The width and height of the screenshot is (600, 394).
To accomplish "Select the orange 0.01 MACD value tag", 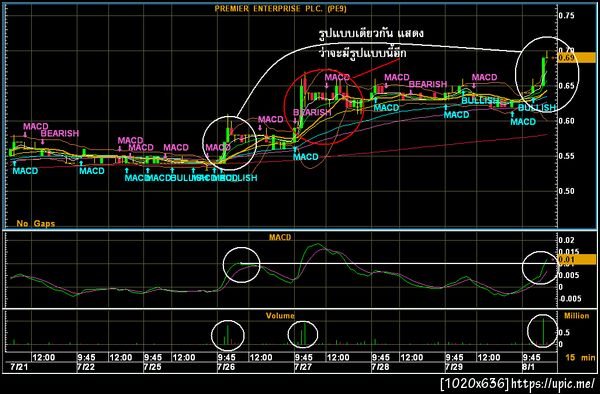I will tap(577, 260).
